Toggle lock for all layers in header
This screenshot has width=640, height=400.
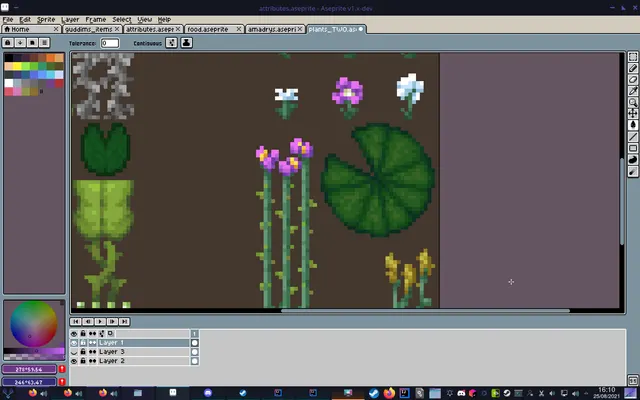[83, 333]
